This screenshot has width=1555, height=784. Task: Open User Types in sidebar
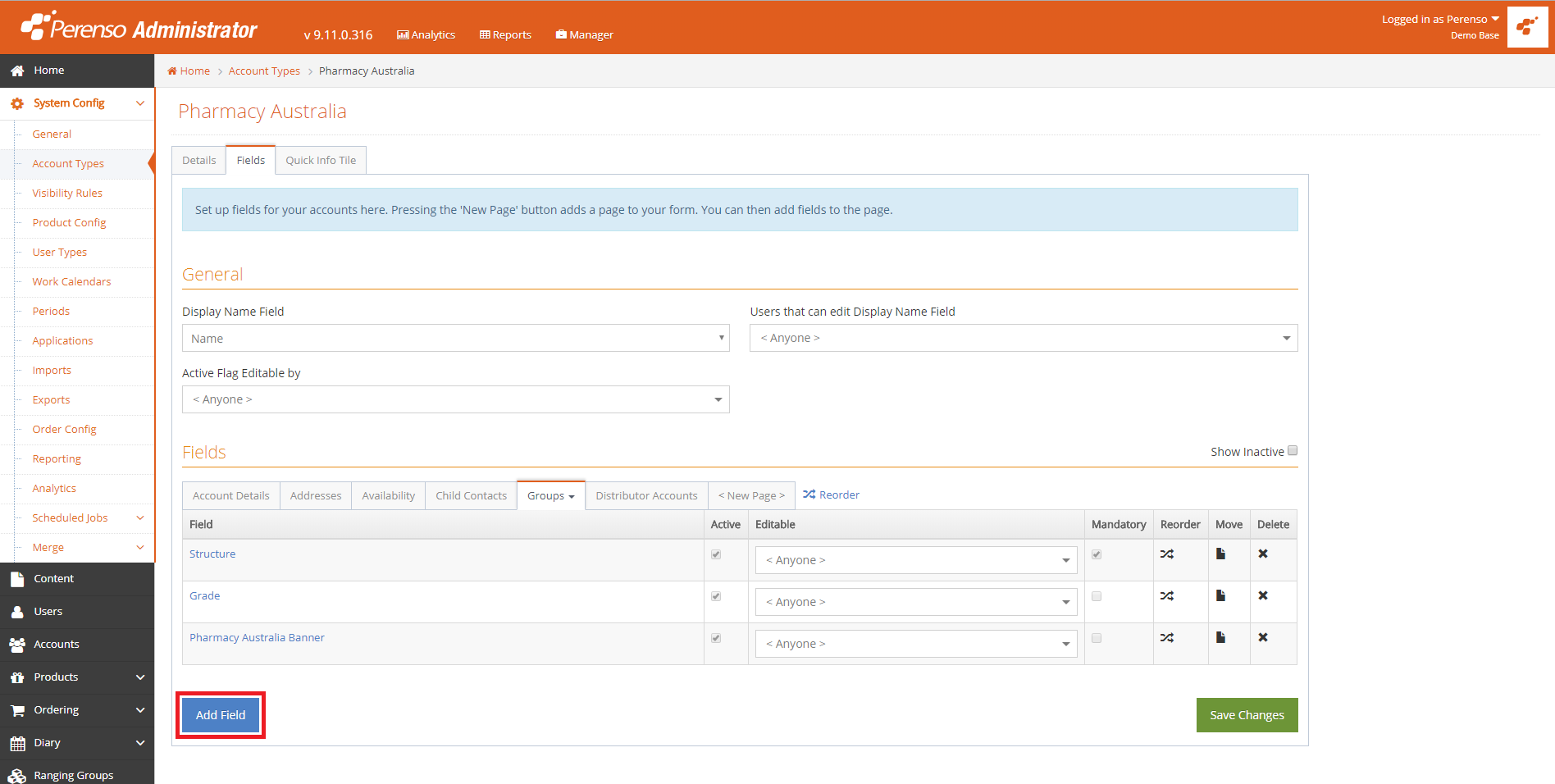(59, 253)
